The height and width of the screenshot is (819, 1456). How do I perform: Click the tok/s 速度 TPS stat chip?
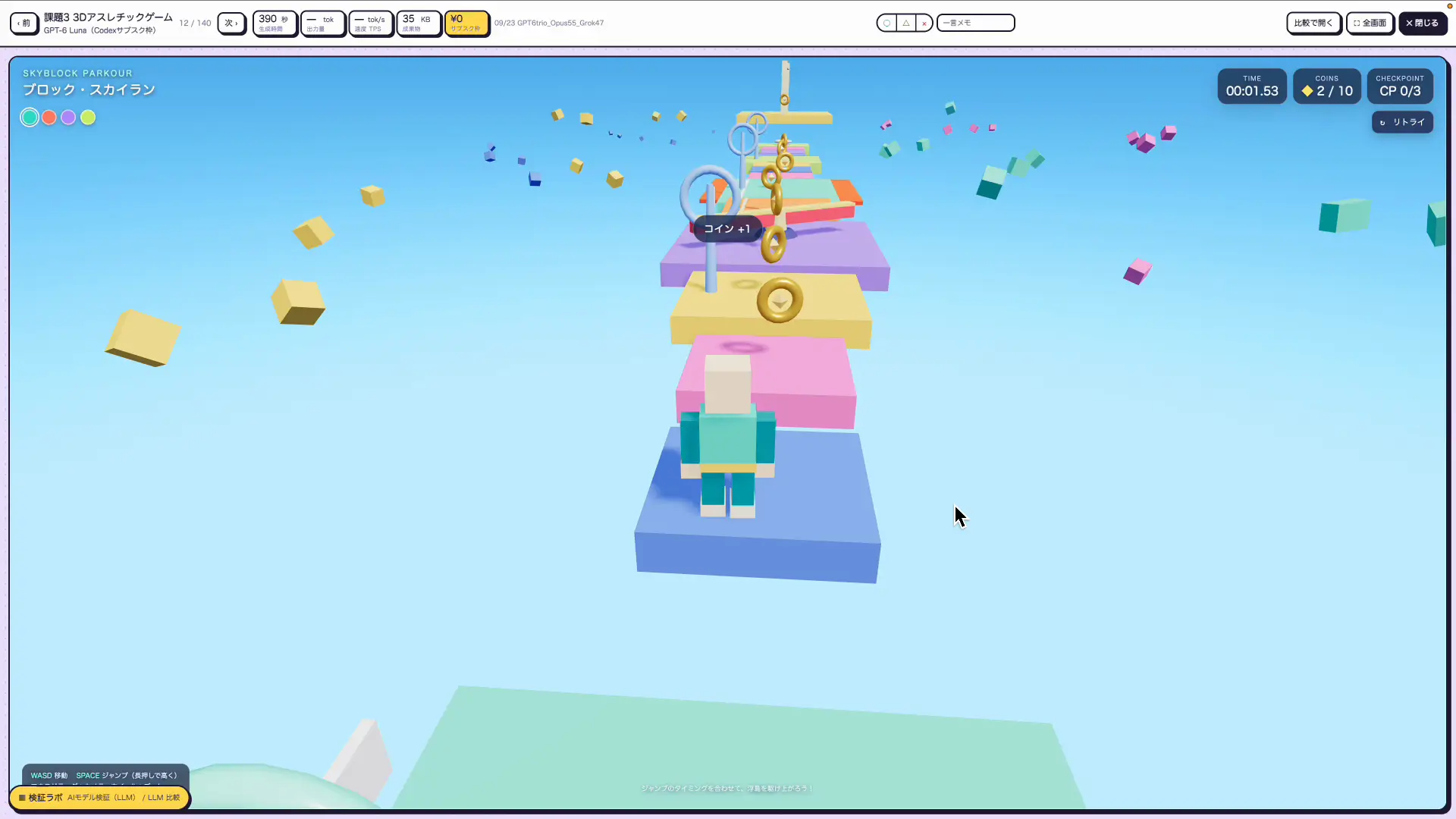[371, 23]
